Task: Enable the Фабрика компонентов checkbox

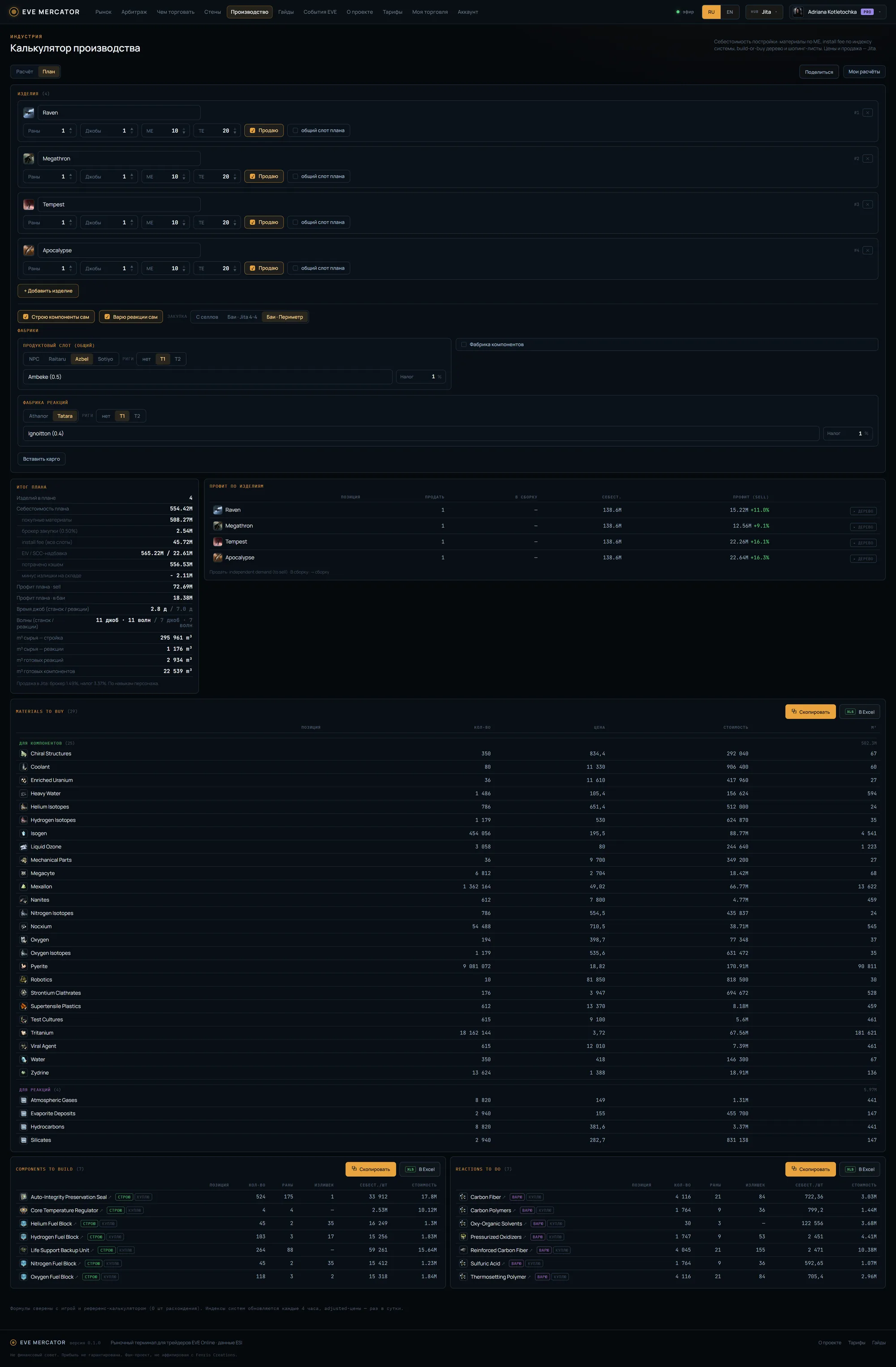Action: [464, 345]
